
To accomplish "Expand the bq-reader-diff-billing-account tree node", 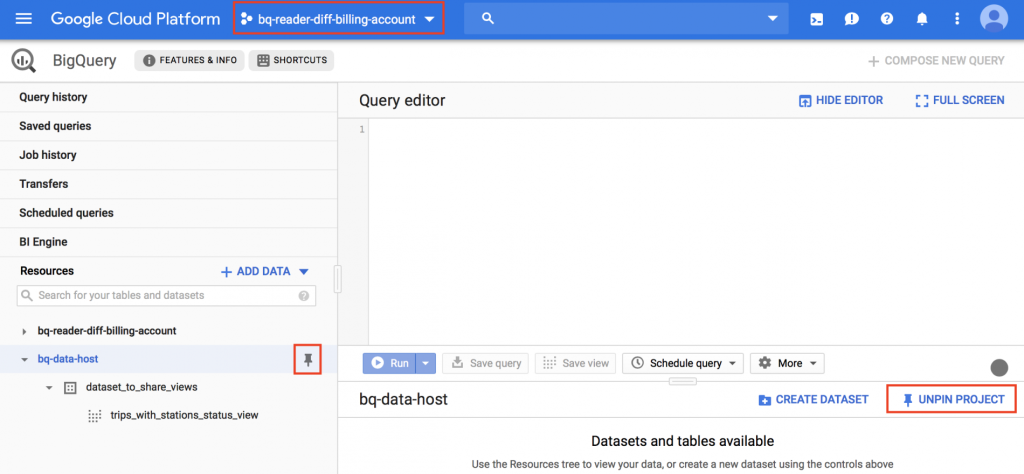I will click(x=24, y=332).
